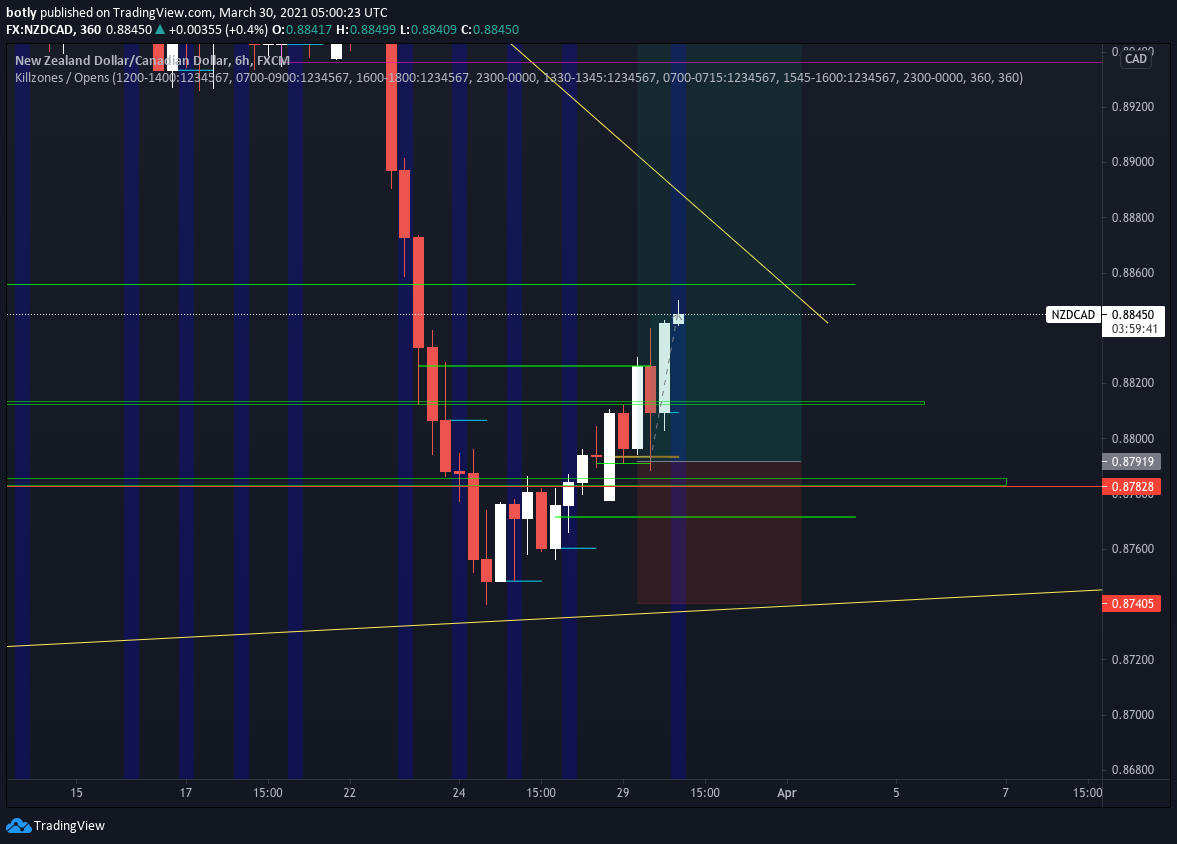Click the CAD currency badge on price axis
This screenshot has width=1177, height=844.
1136,59
